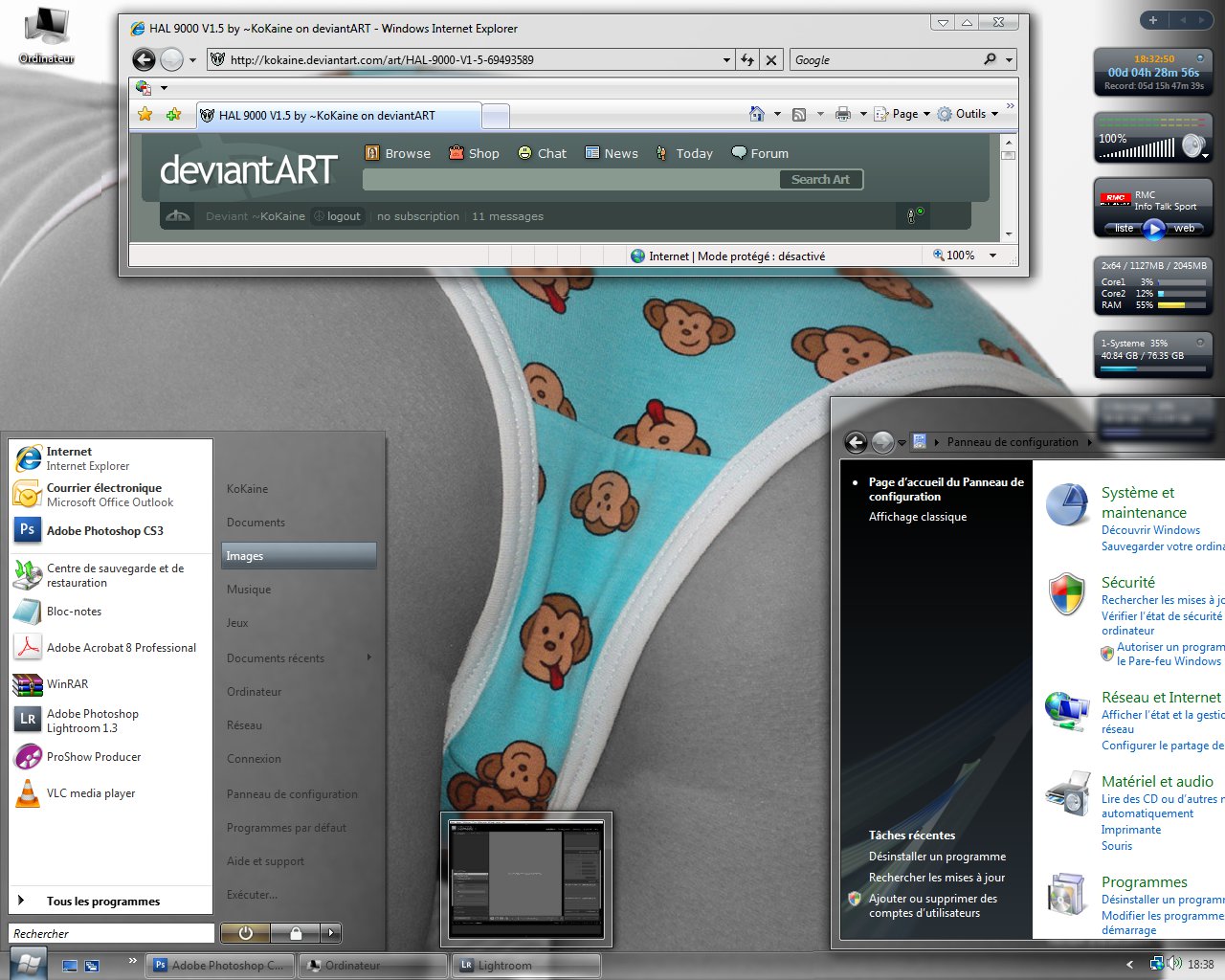The image size is (1225, 980).
Task: Click the lock button in the Start menu
Action: pos(296,932)
